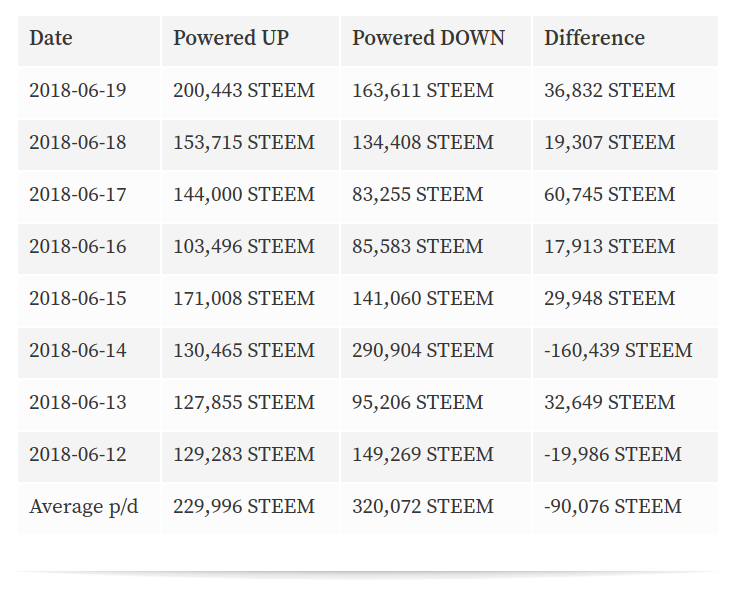Click the 36,832 STEEM difference value
The width and height of the screenshot is (741, 594).
[x=610, y=90]
